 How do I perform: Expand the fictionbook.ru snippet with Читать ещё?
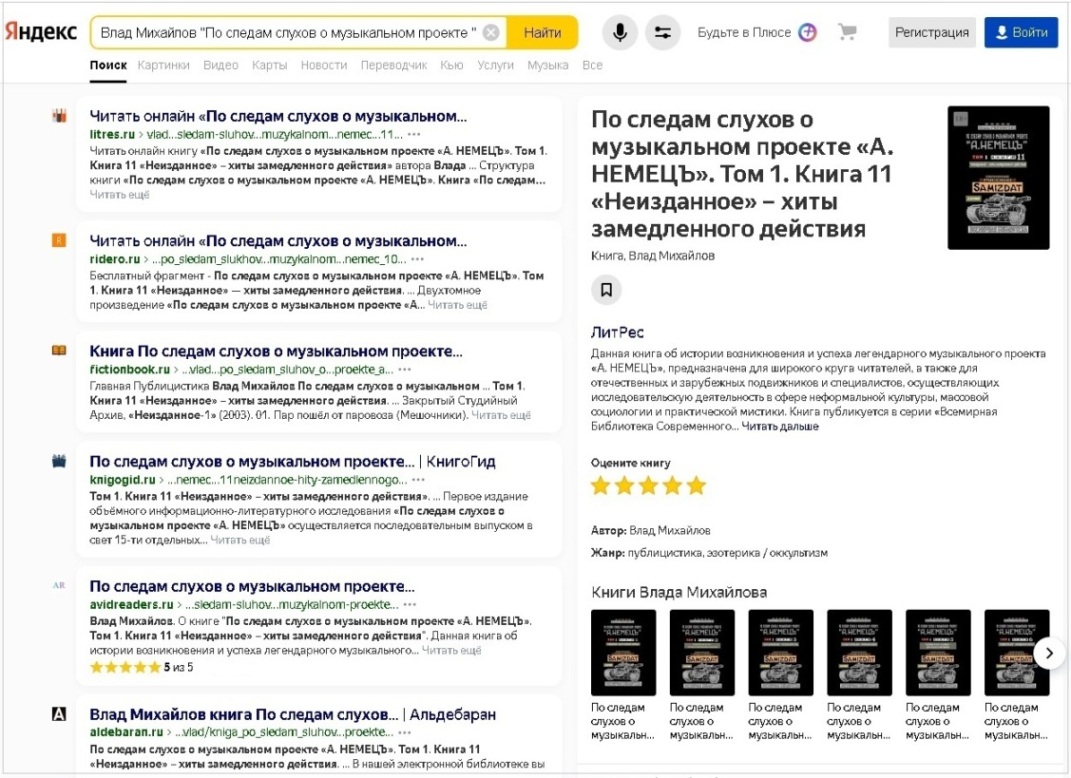(x=501, y=415)
